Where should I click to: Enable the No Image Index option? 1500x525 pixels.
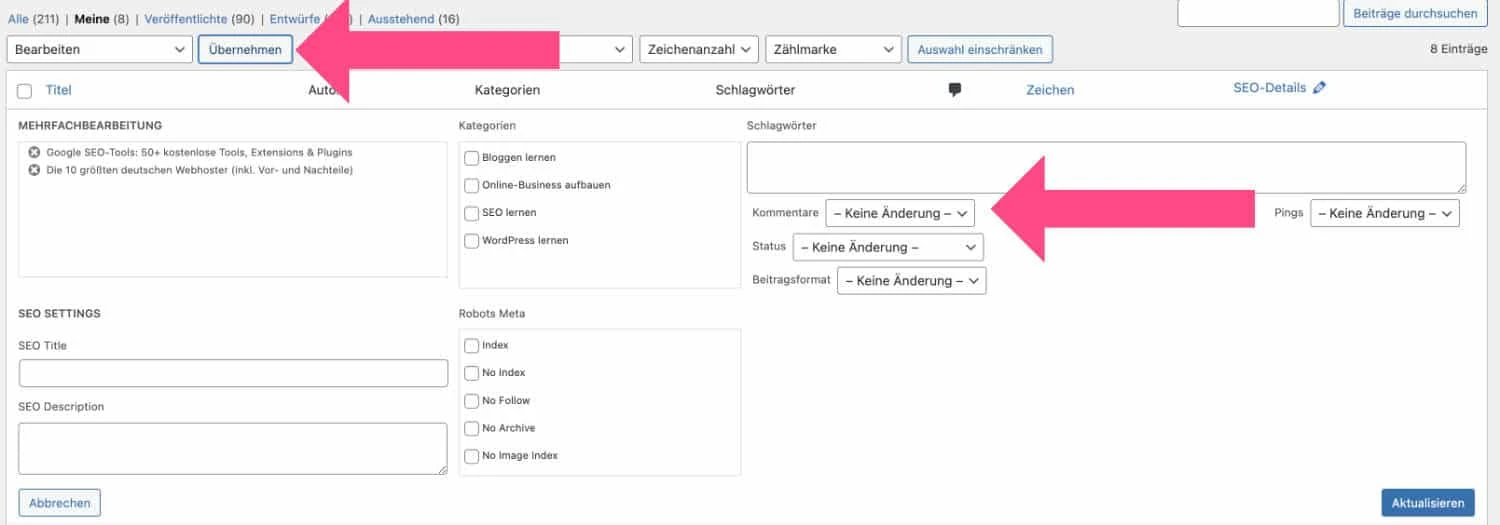471,456
